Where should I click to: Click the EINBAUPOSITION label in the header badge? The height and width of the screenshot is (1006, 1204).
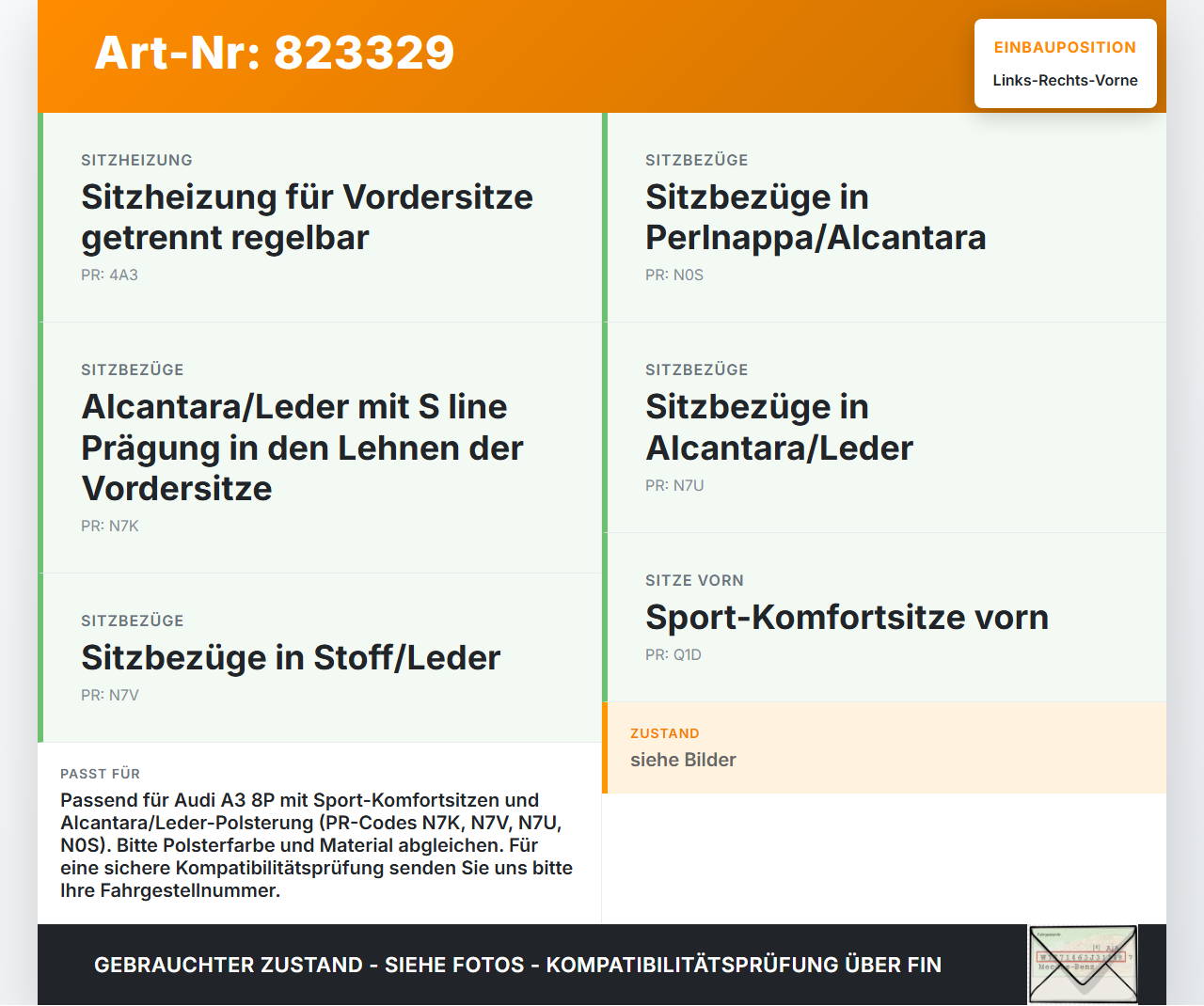1065,48
